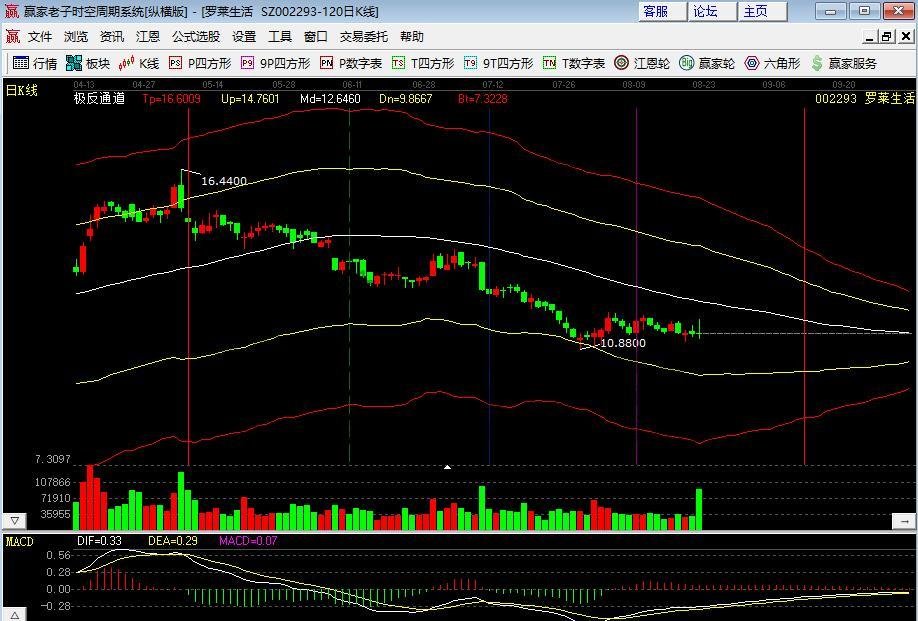Open the 文件 menu
This screenshot has height=621, width=918.
click(x=40, y=37)
